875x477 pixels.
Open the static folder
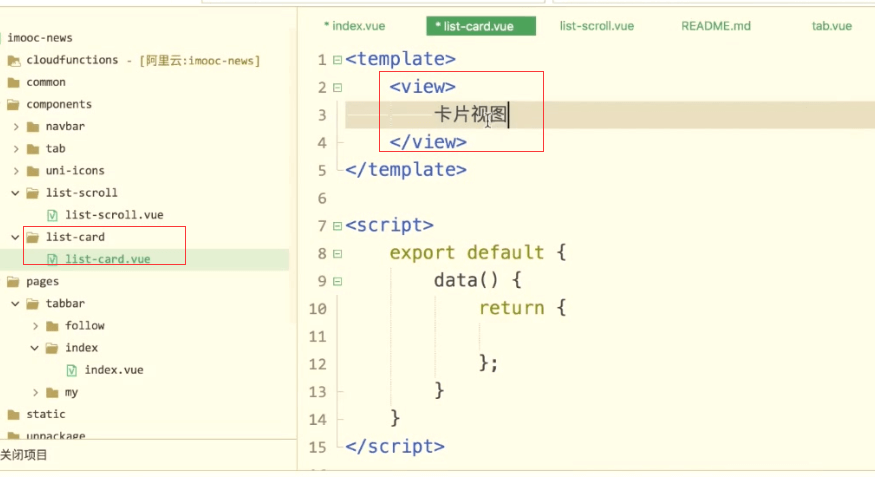(46, 414)
